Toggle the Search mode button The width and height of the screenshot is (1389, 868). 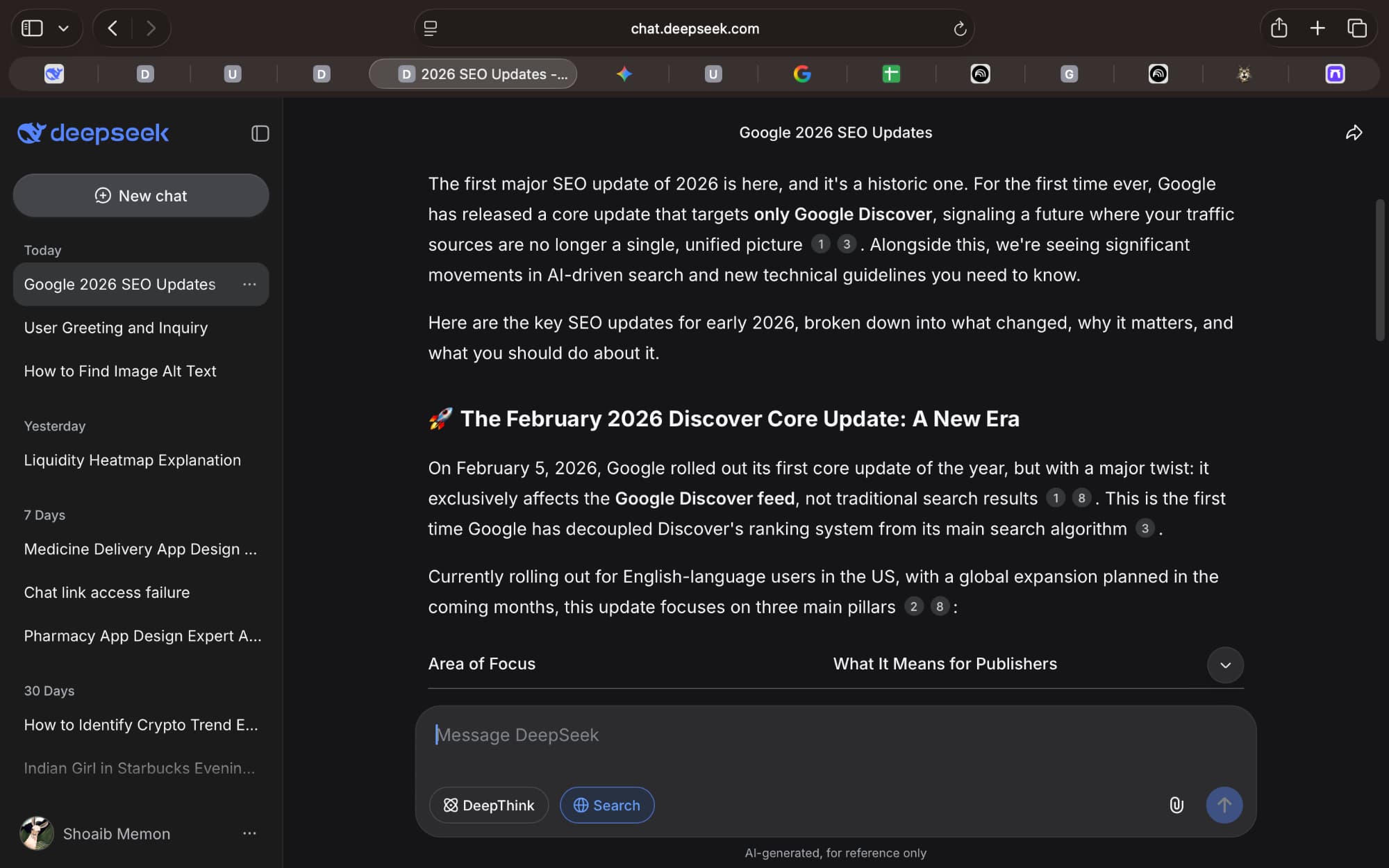click(607, 805)
